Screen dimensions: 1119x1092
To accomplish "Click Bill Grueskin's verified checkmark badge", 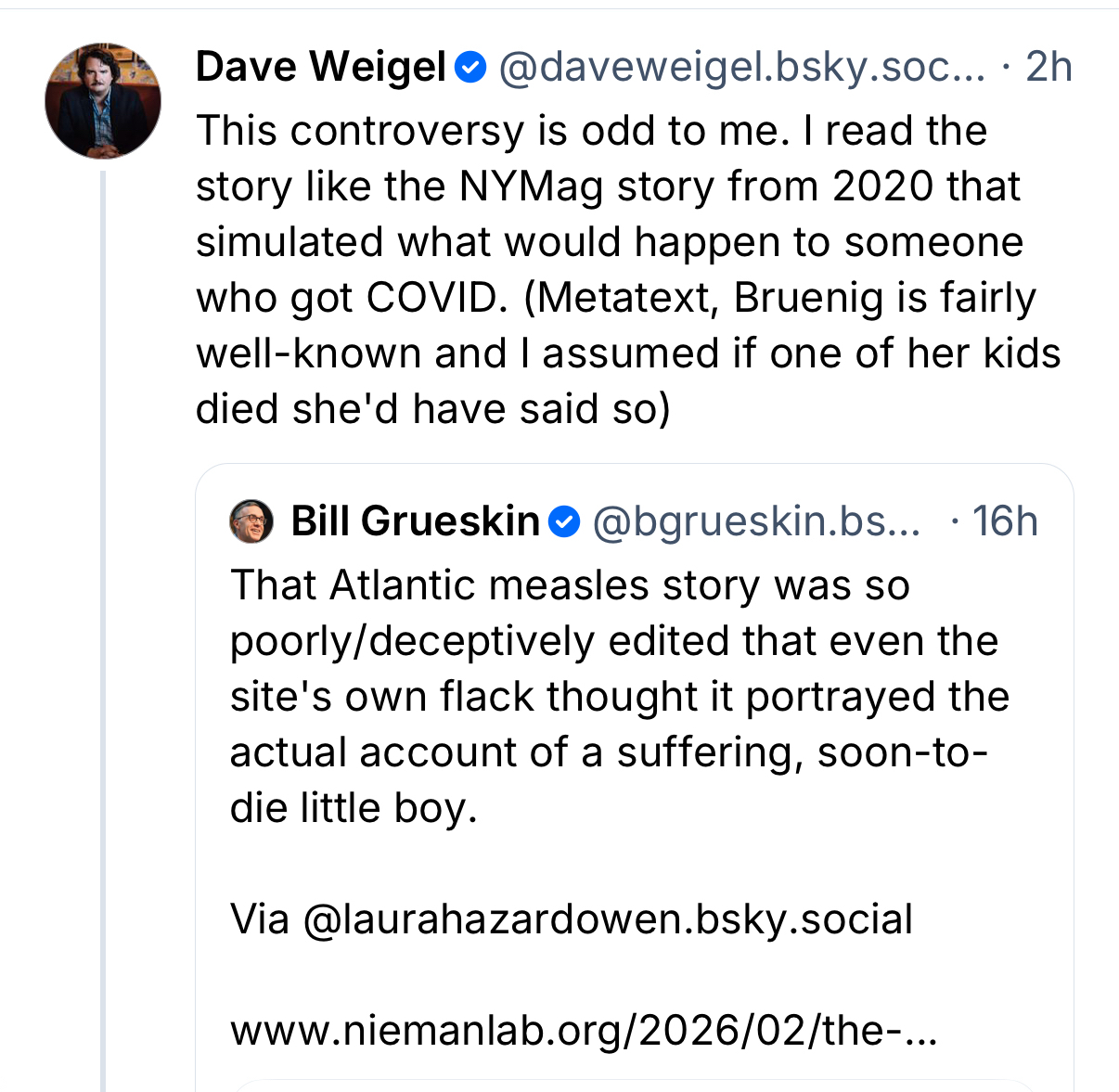I will pos(564,522).
